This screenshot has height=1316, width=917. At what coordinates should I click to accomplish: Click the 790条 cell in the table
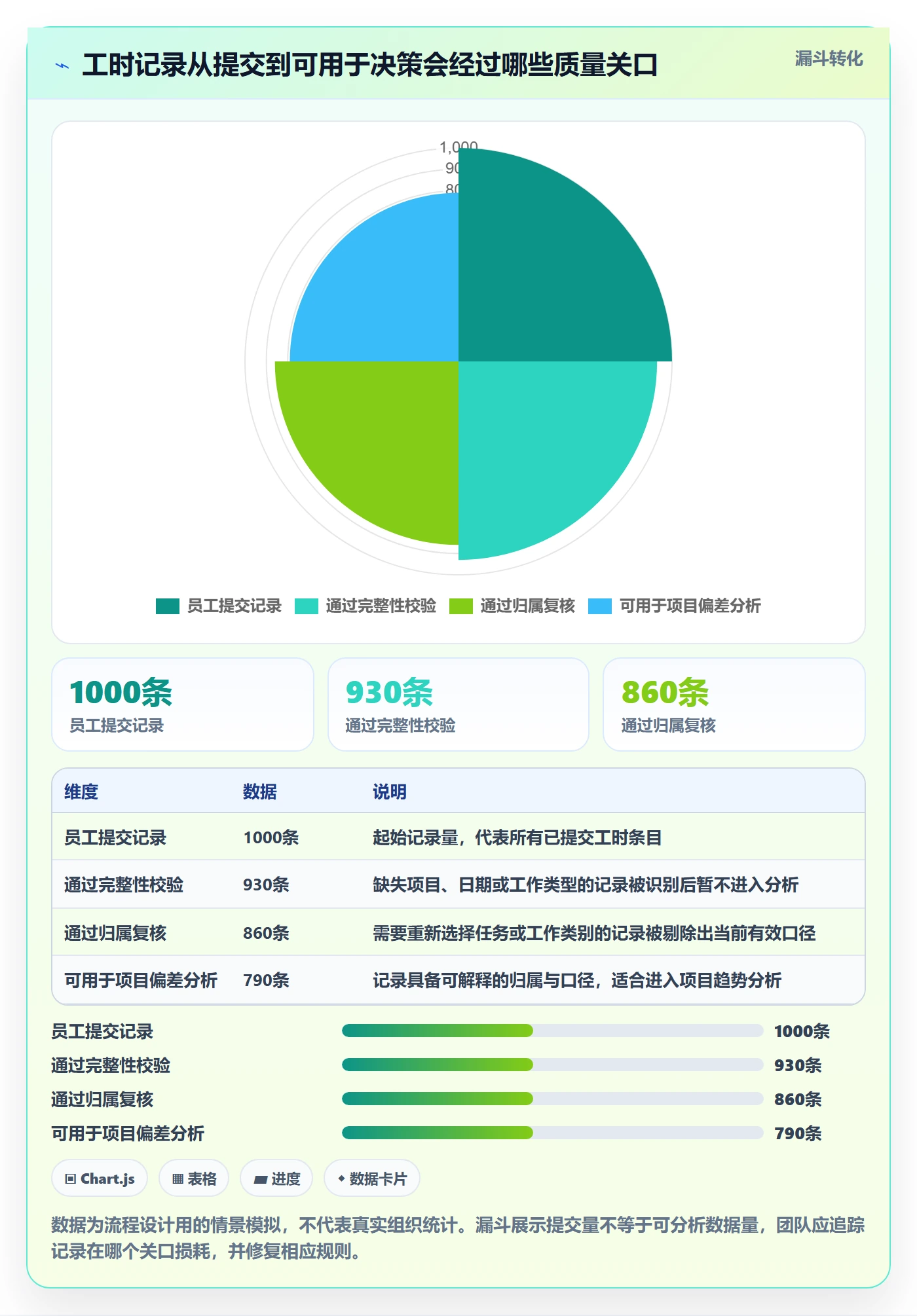(x=266, y=980)
